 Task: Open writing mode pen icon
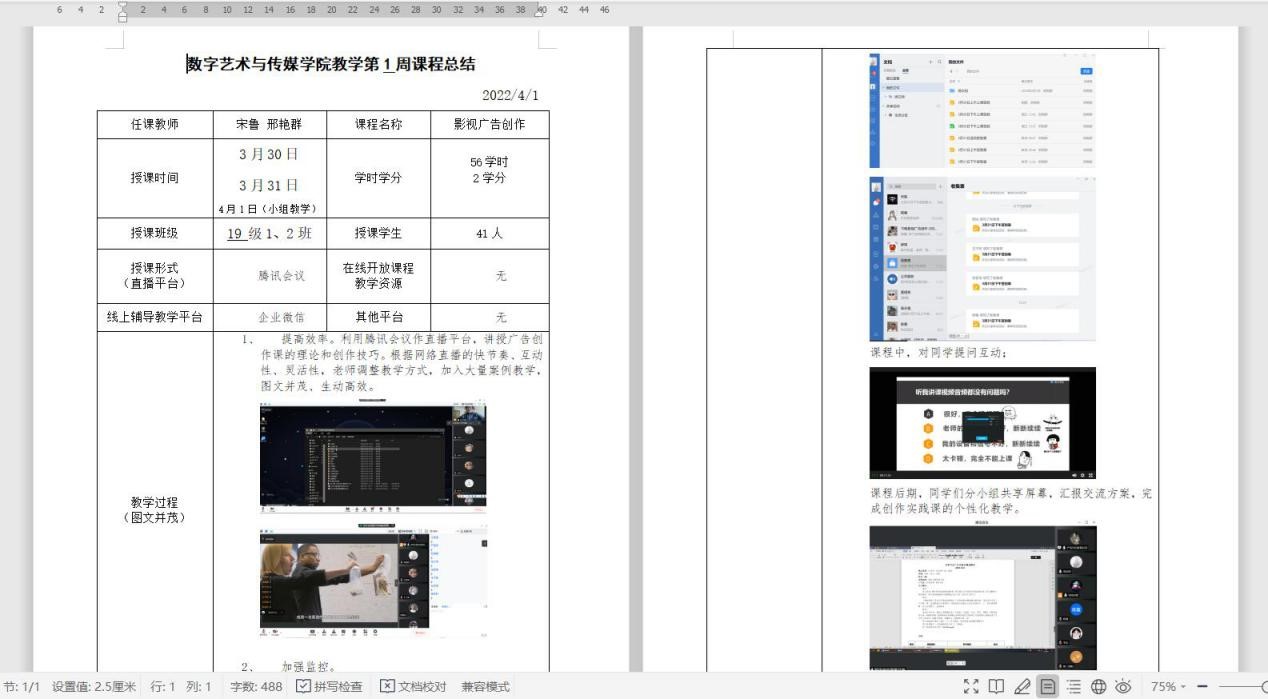coord(1022,686)
